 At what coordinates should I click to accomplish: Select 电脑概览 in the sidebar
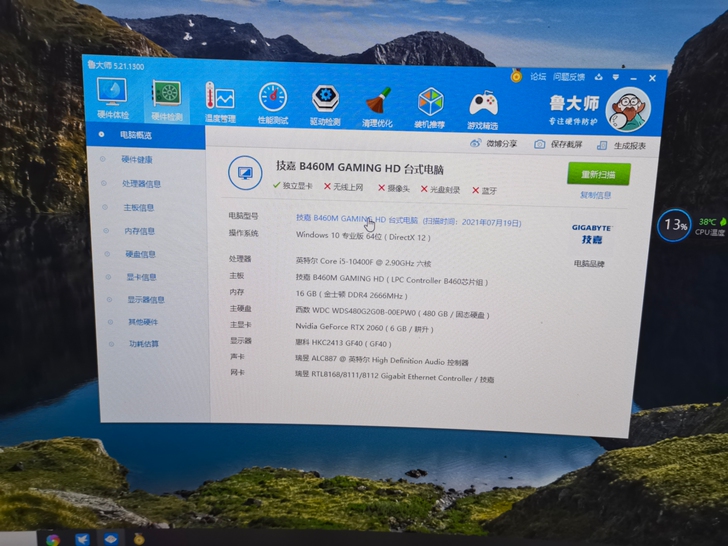(145, 135)
